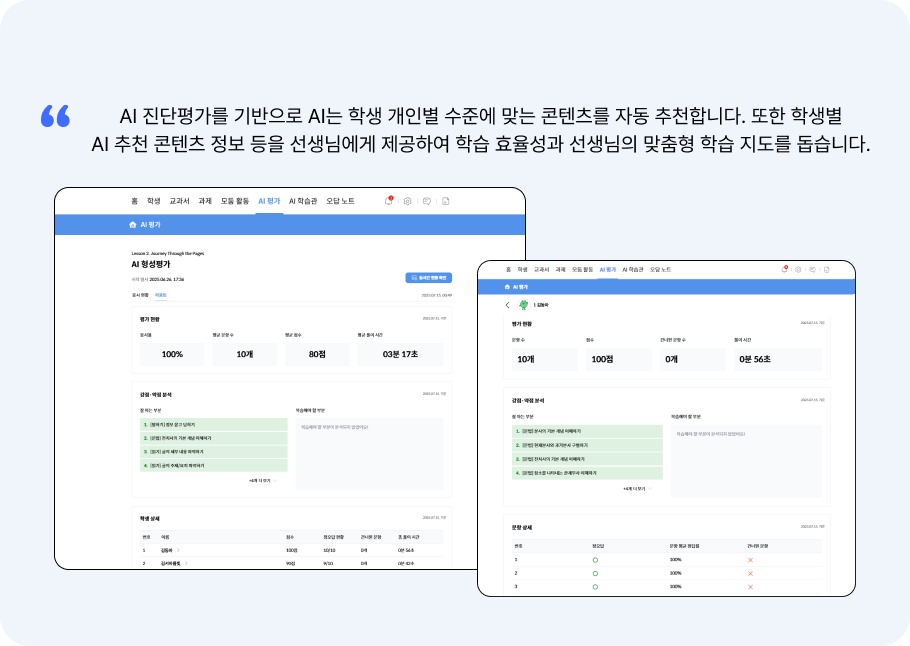Click the '100점' score value
The width and height of the screenshot is (910, 646).
(x=602, y=359)
